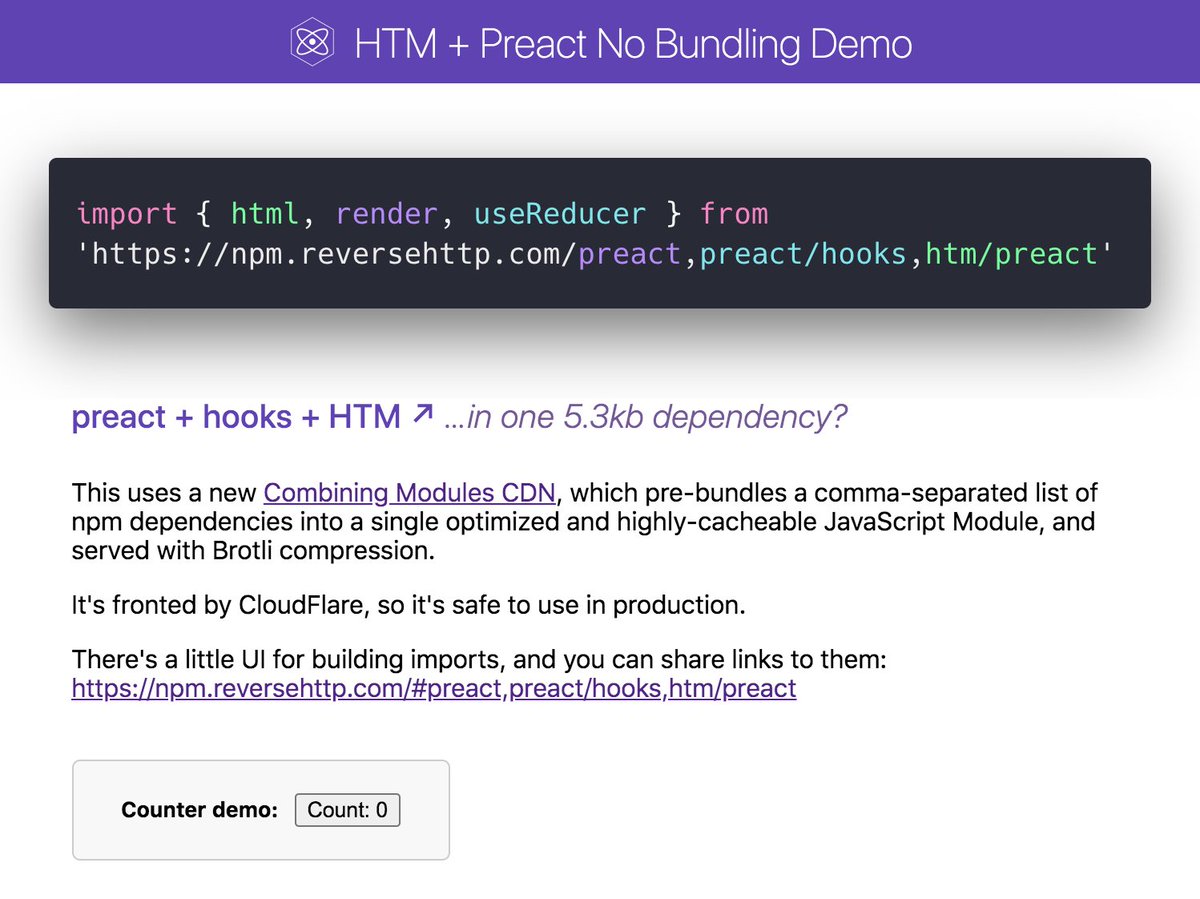
Task: Click the 'HTM + Preact No Bundling Demo' title
Action: click(633, 44)
